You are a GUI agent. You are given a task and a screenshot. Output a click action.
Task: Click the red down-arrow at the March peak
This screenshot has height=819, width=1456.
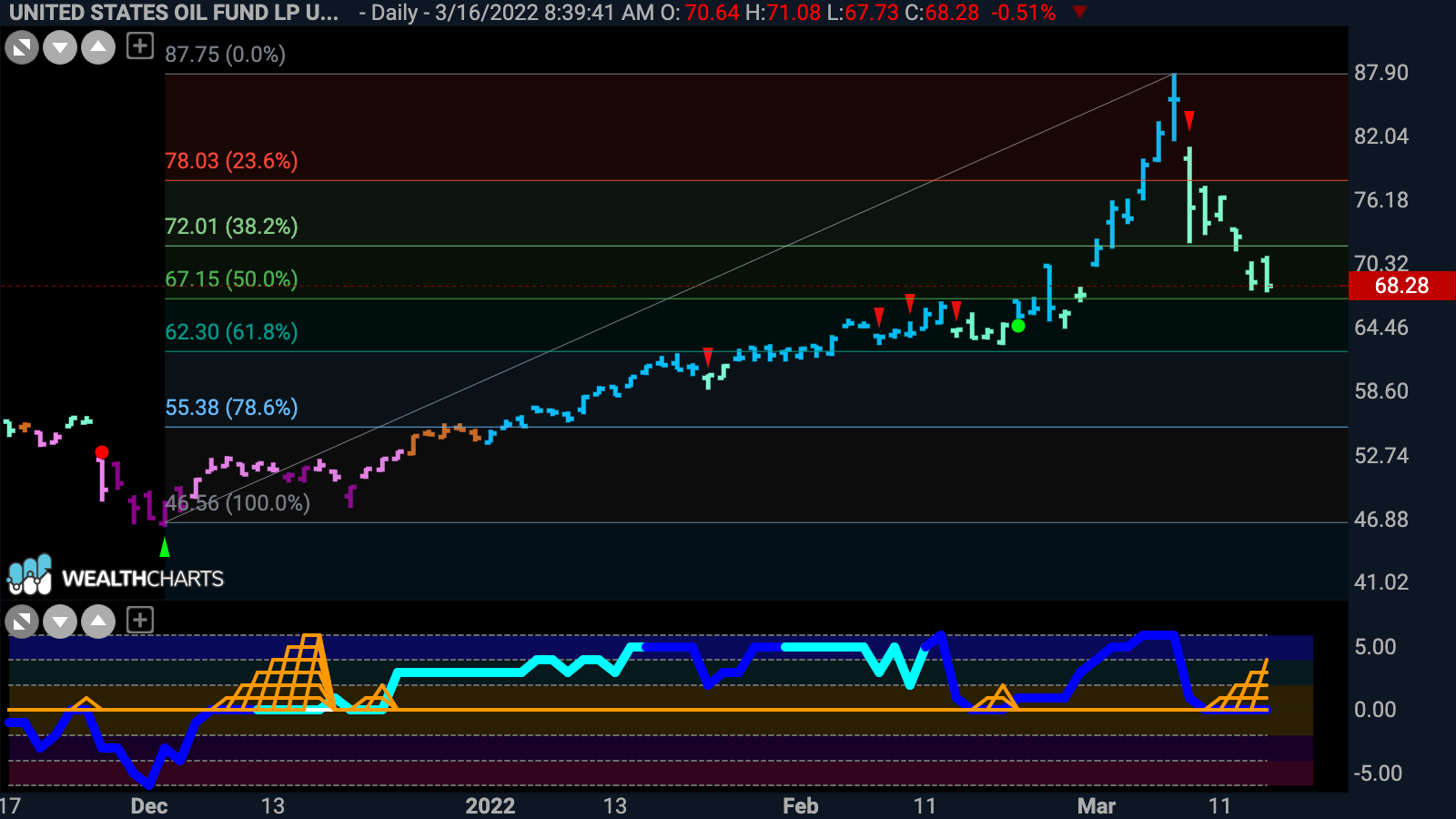pos(1189,120)
